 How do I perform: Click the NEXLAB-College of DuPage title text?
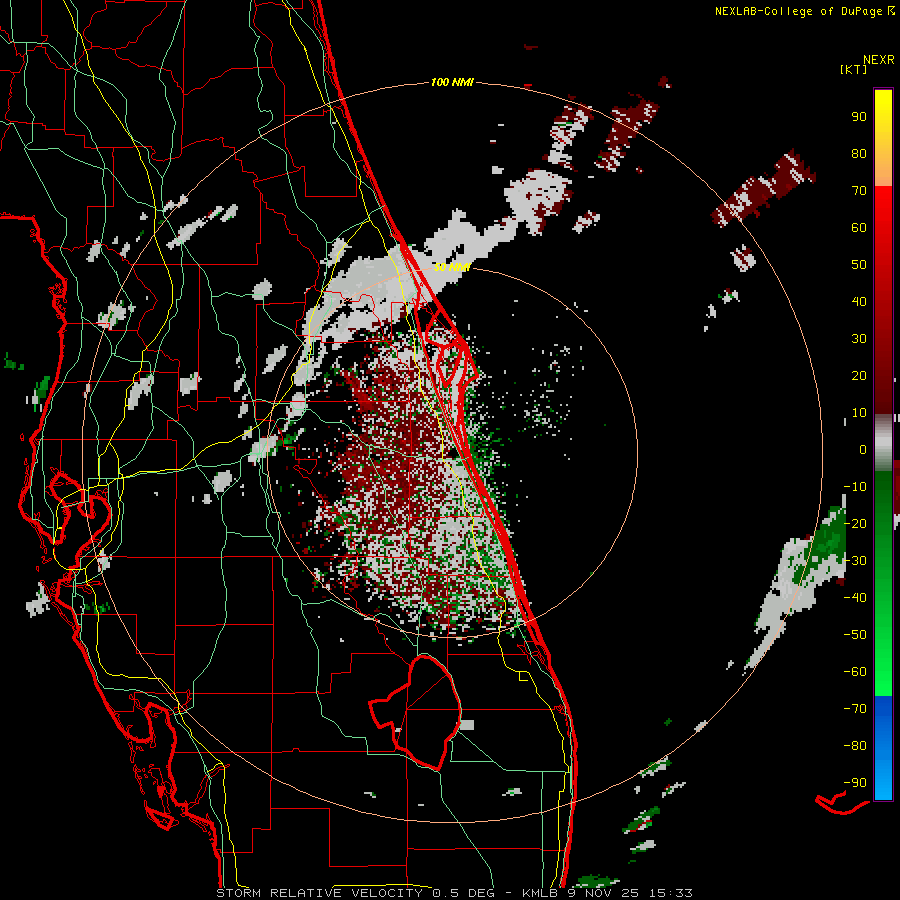(x=798, y=11)
